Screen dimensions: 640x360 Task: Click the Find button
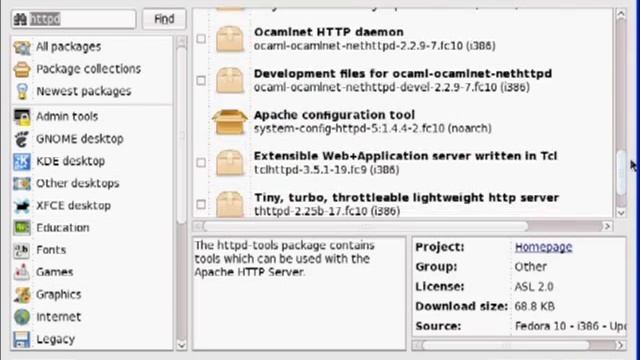click(x=164, y=19)
